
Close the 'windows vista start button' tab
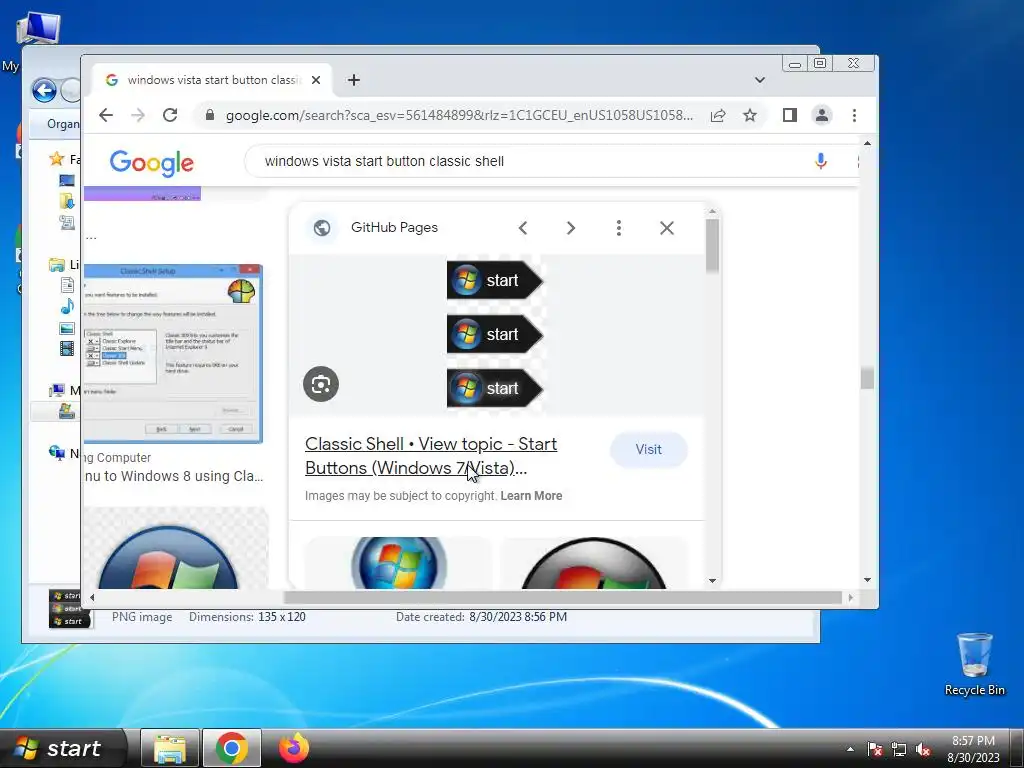coord(316,80)
